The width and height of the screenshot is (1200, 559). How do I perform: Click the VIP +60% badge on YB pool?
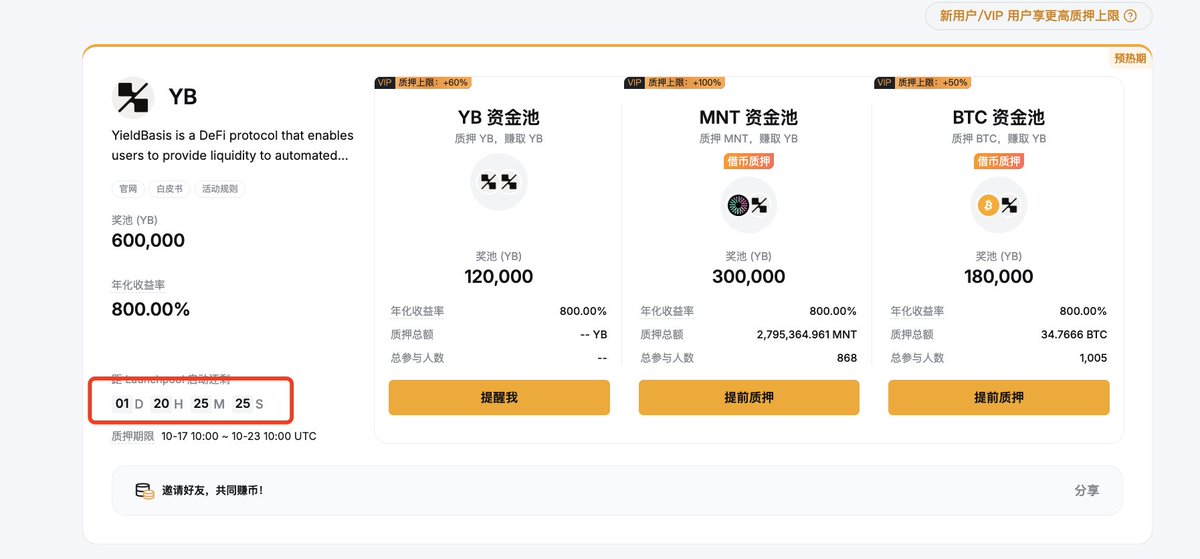[423, 83]
